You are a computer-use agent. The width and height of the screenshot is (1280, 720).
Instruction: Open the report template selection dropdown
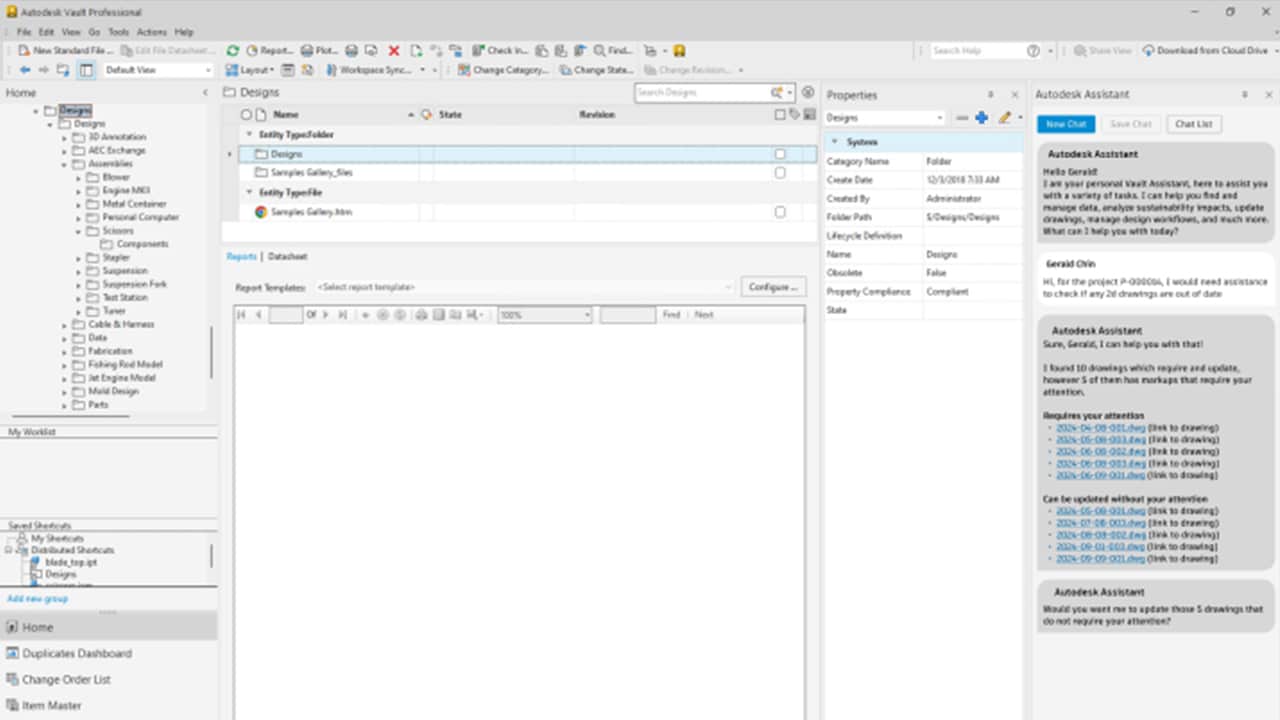[x=524, y=287]
